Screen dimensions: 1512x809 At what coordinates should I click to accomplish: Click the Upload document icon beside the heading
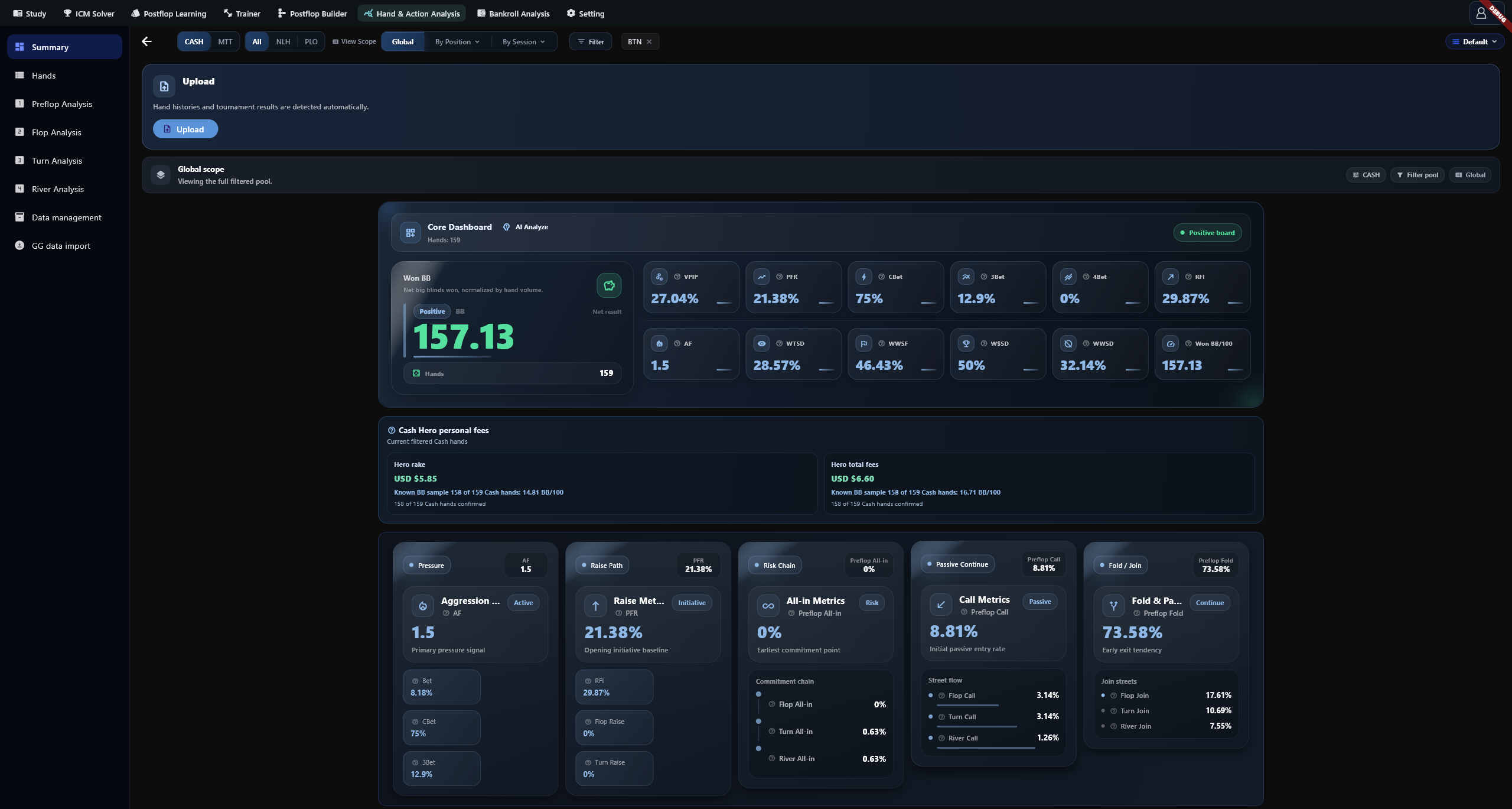coord(164,86)
